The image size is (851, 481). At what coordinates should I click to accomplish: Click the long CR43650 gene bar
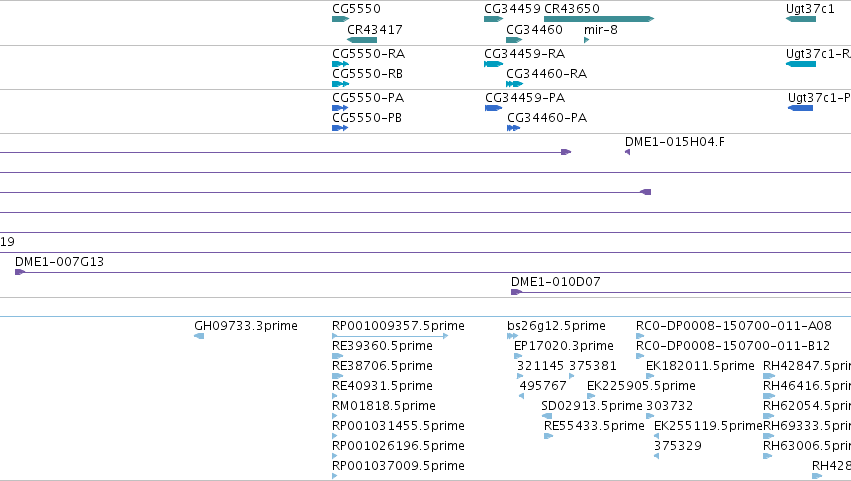click(x=599, y=19)
